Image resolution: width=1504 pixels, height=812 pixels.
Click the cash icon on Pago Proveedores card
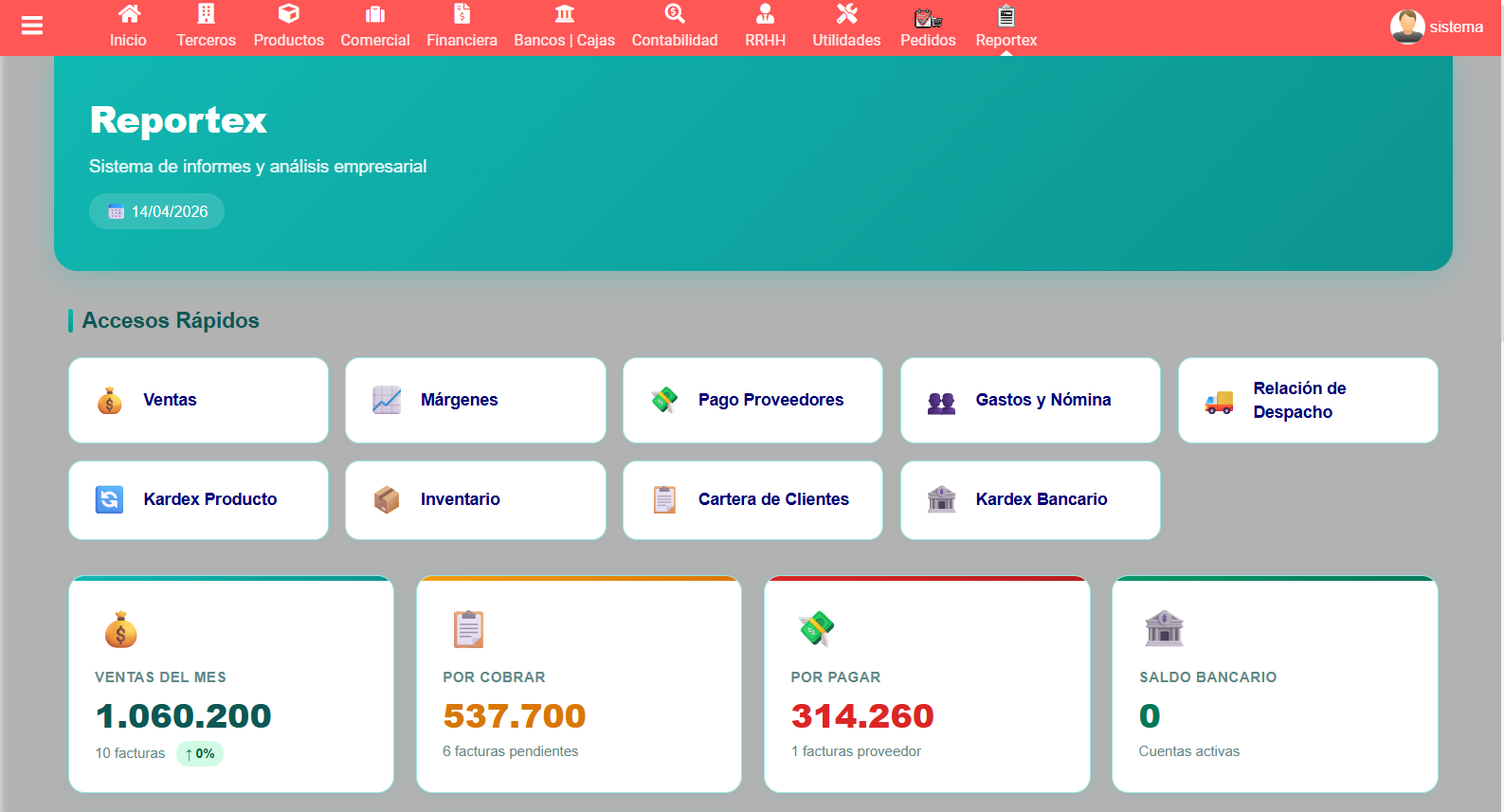(x=664, y=401)
